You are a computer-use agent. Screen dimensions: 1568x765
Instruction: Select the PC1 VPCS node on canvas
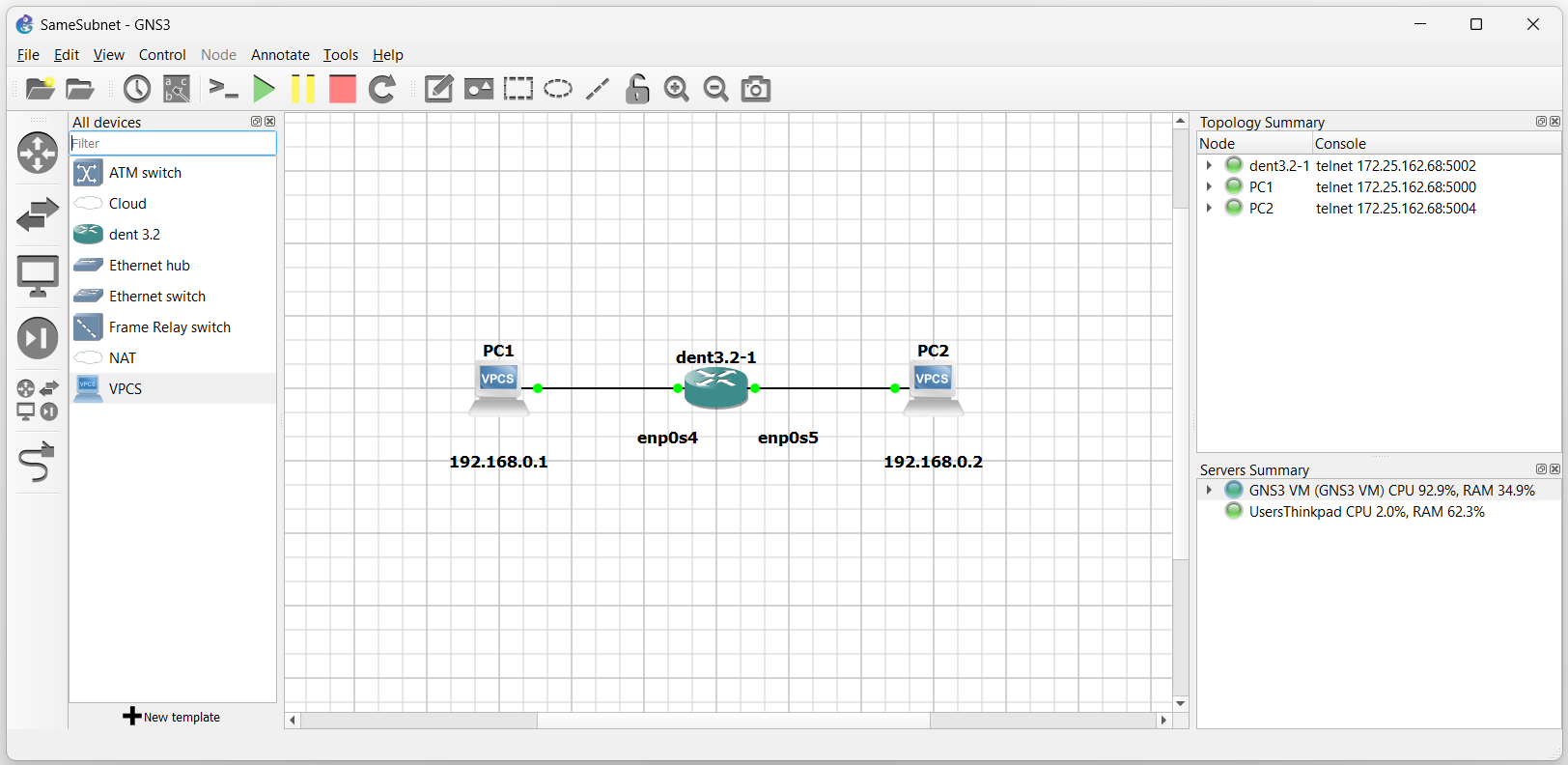(x=498, y=389)
